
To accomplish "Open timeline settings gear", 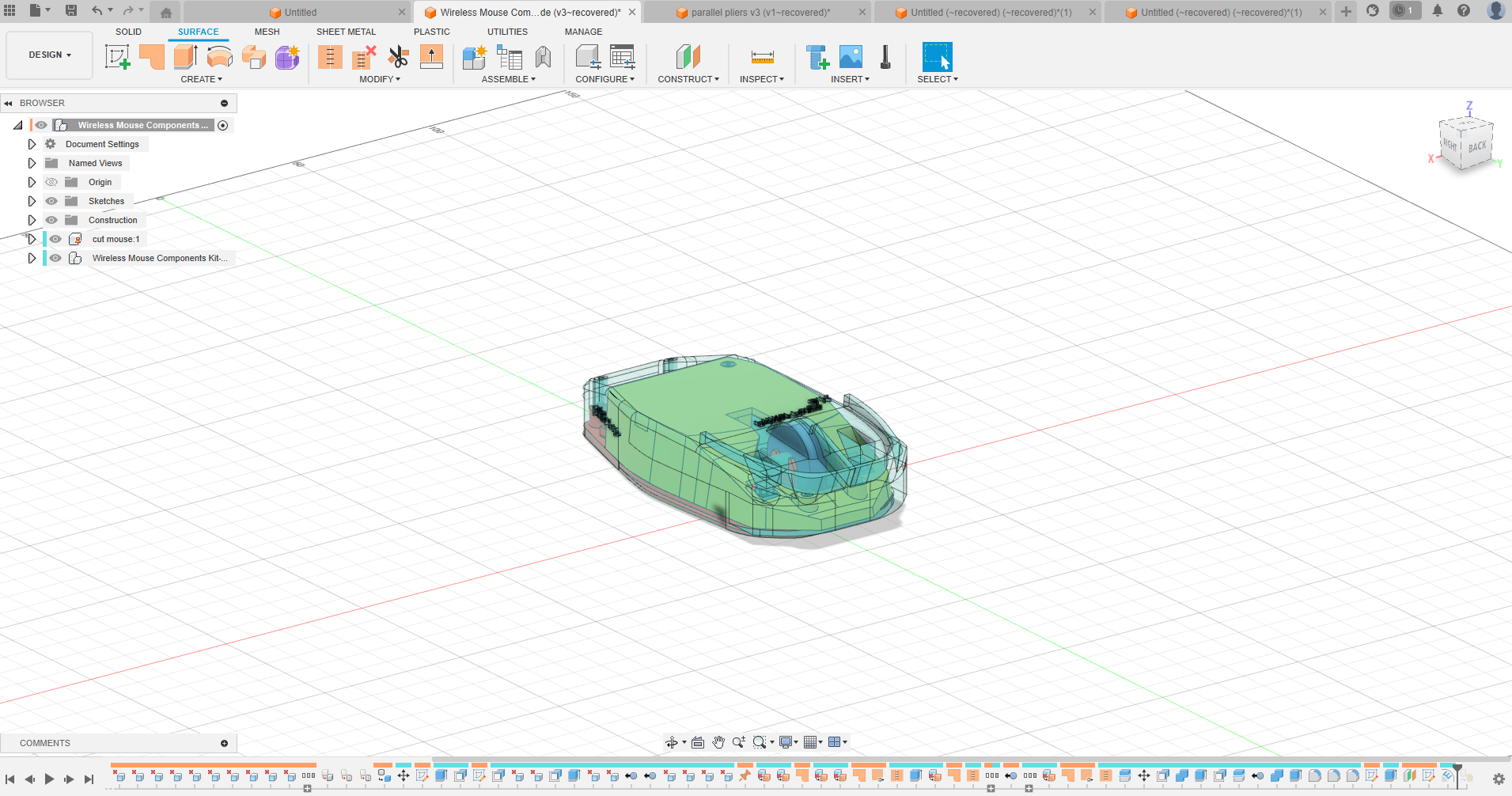I will pyautogui.click(x=1499, y=779).
